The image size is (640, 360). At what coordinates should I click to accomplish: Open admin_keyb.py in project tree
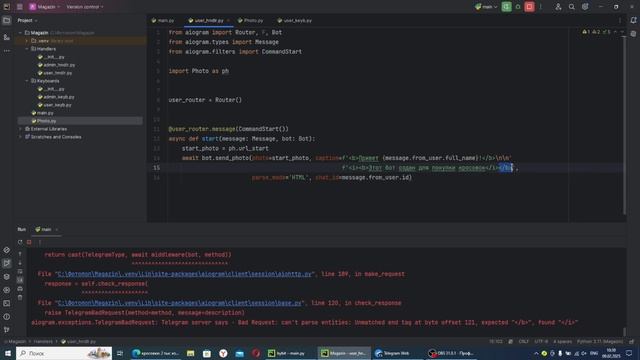point(56,97)
